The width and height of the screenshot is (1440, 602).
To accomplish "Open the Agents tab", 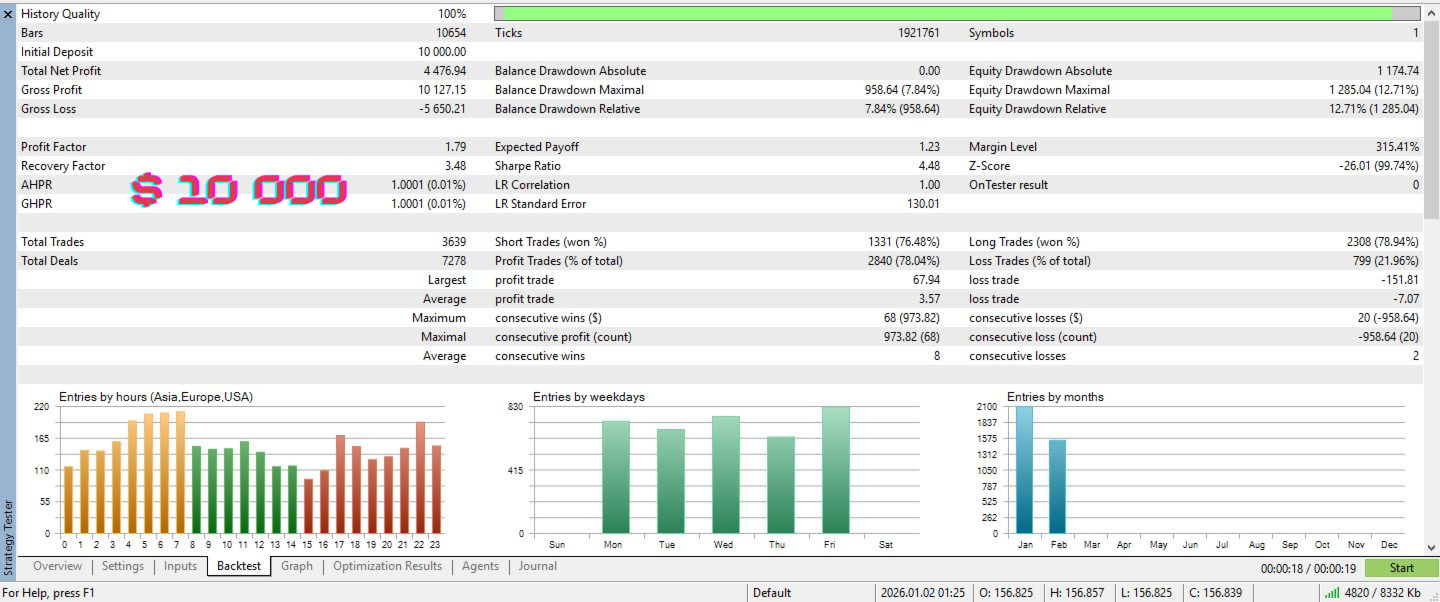I will tap(480, 566).
